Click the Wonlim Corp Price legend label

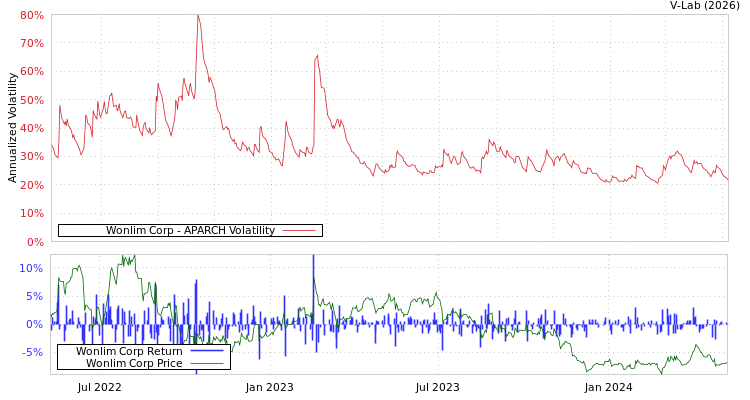[134, 363]
